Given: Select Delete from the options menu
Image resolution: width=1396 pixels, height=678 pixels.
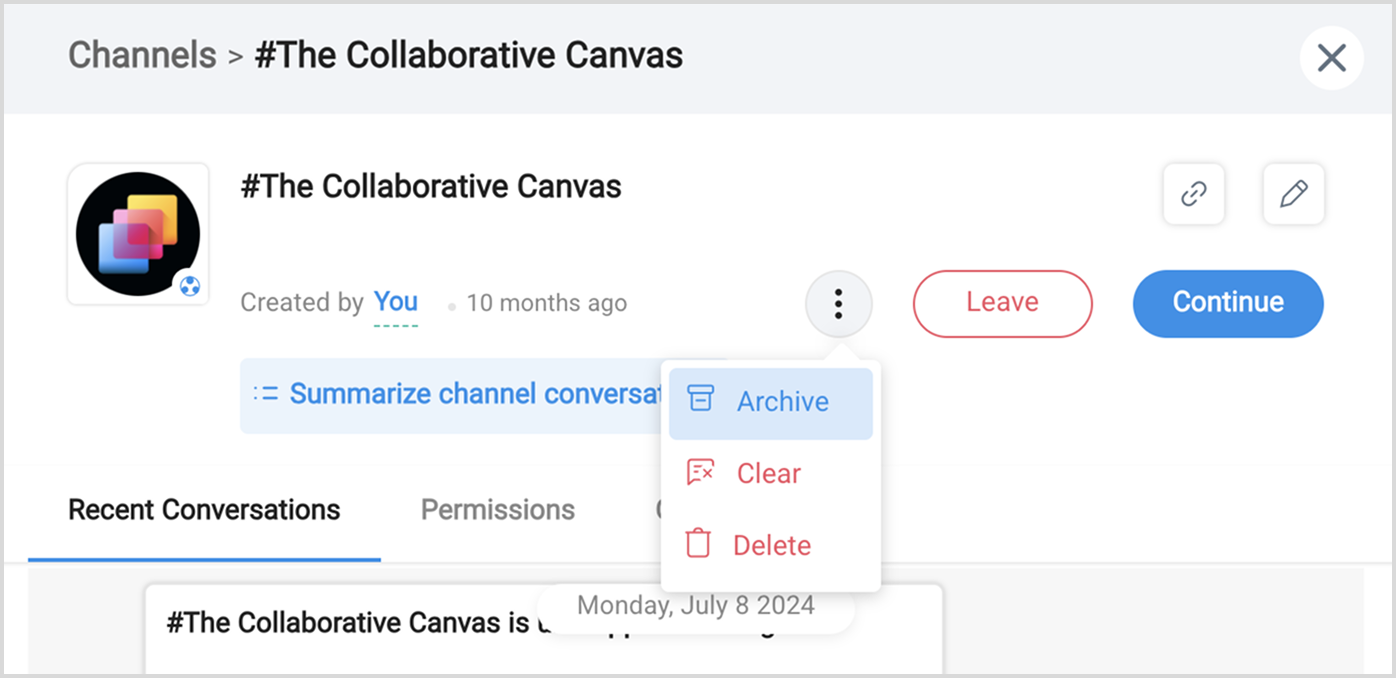Looking at the screenshot, I should (771, 546).
